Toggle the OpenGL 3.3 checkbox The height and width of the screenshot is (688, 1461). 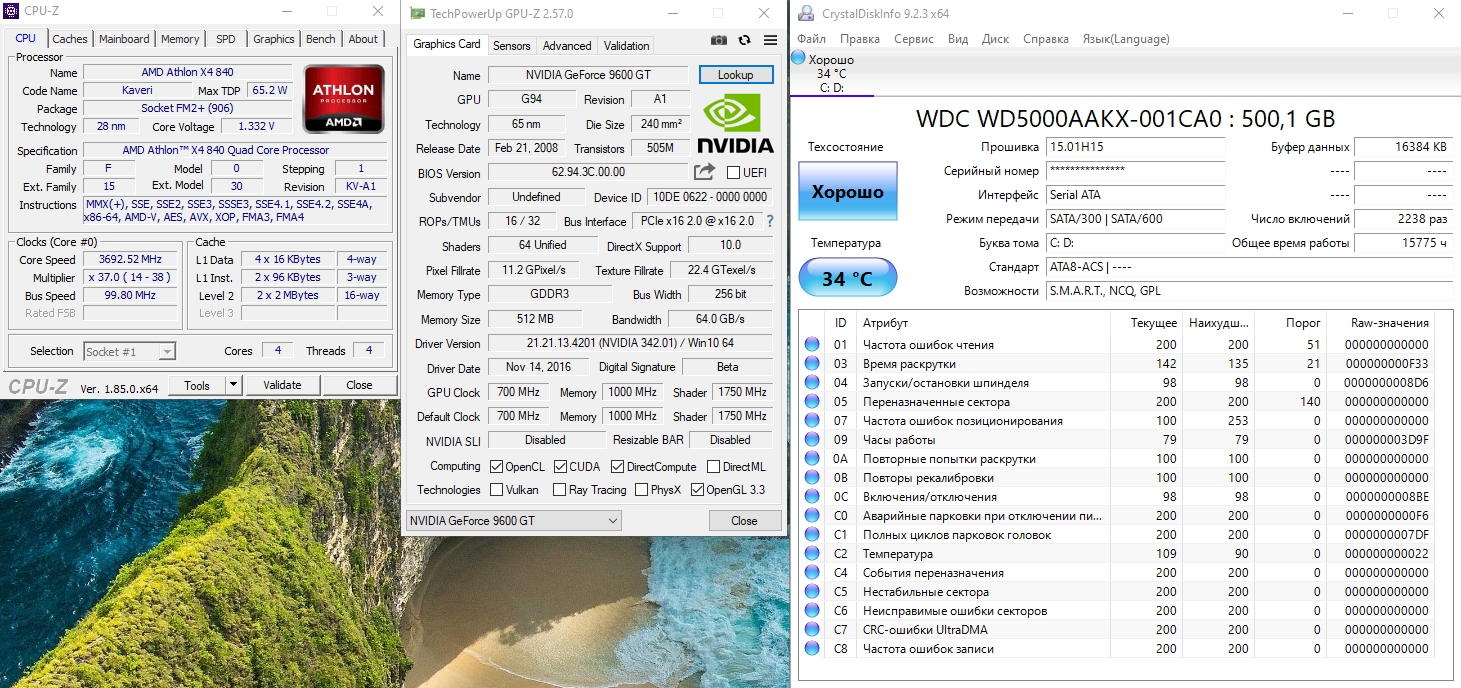pos(697,490)
